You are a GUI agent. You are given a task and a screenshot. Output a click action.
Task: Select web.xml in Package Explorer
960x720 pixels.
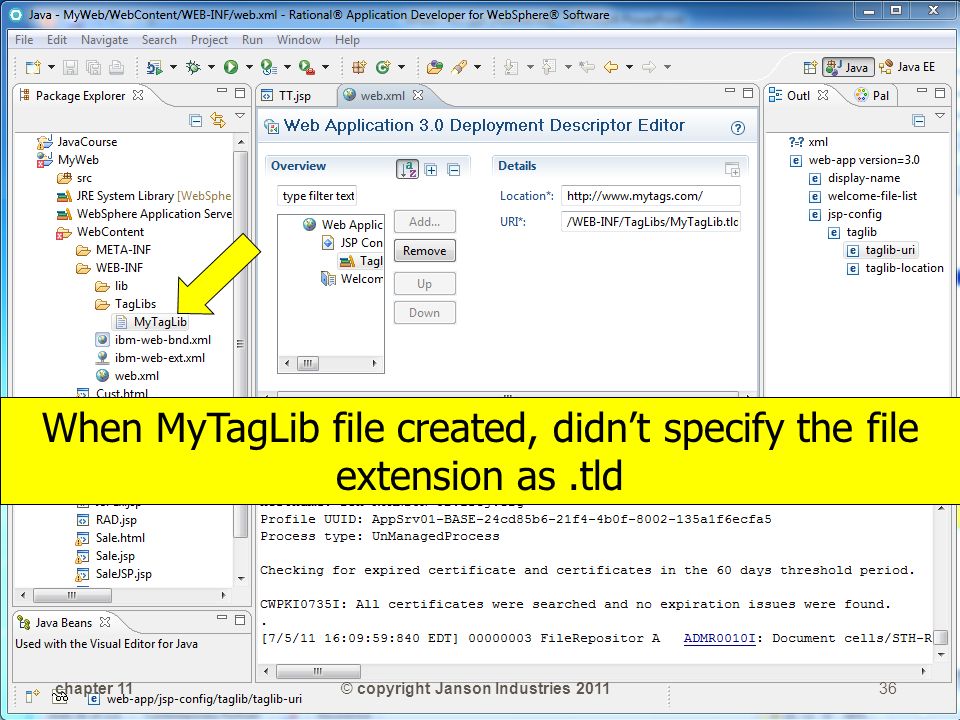127,376
